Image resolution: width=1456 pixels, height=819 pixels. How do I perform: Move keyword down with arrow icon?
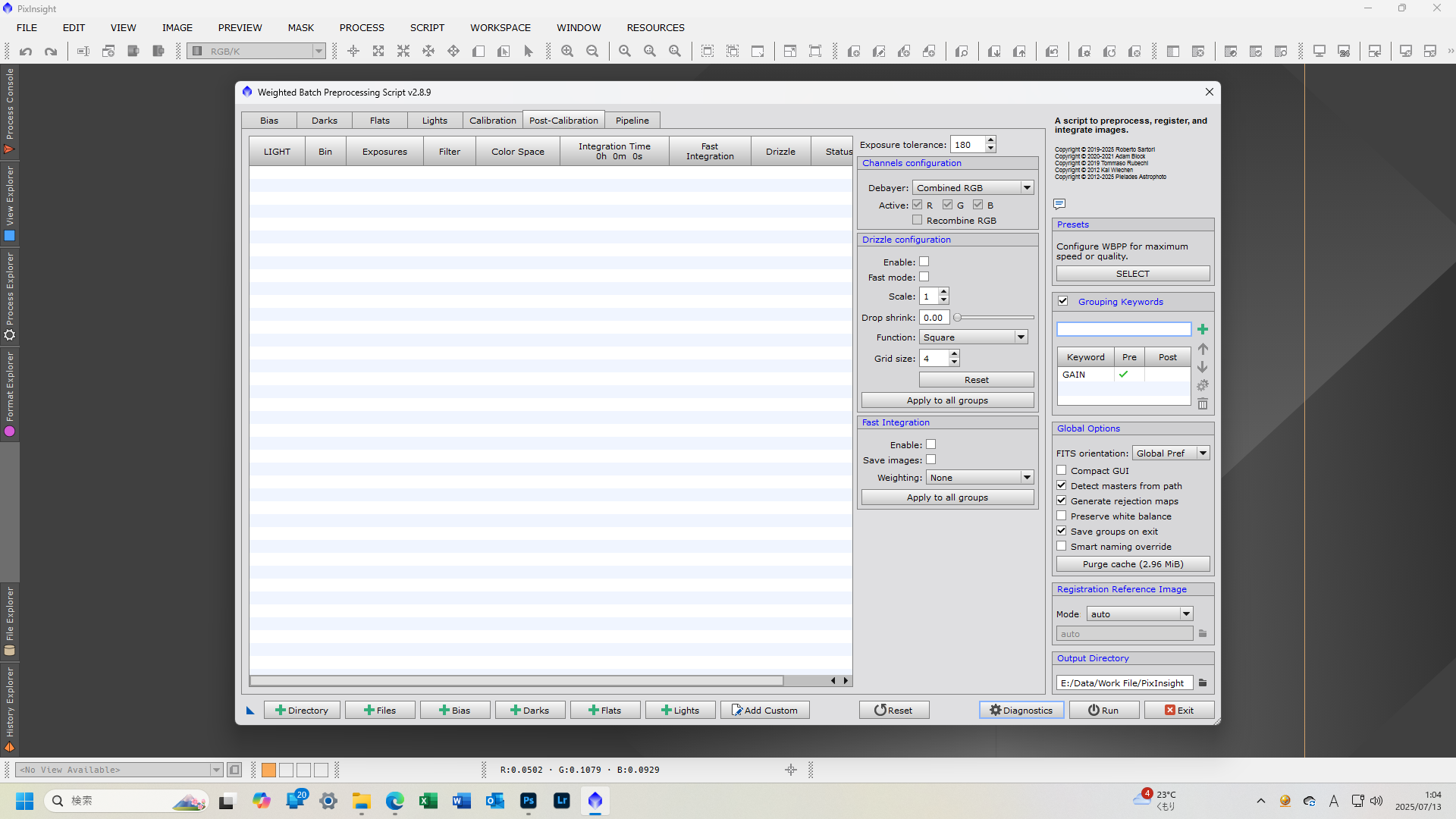coord(1203,367)
